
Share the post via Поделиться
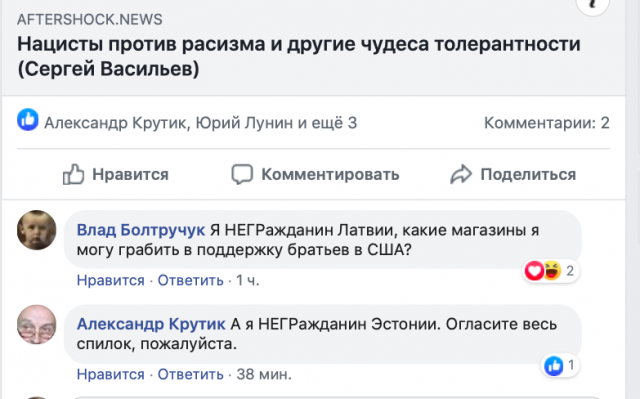coord(513,174)
